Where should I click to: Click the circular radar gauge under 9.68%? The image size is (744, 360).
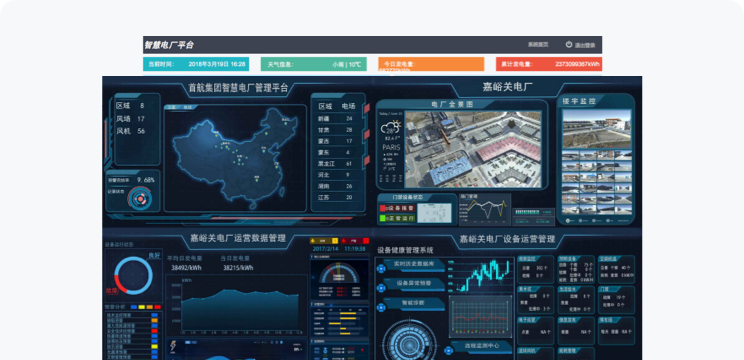(139, 198)
